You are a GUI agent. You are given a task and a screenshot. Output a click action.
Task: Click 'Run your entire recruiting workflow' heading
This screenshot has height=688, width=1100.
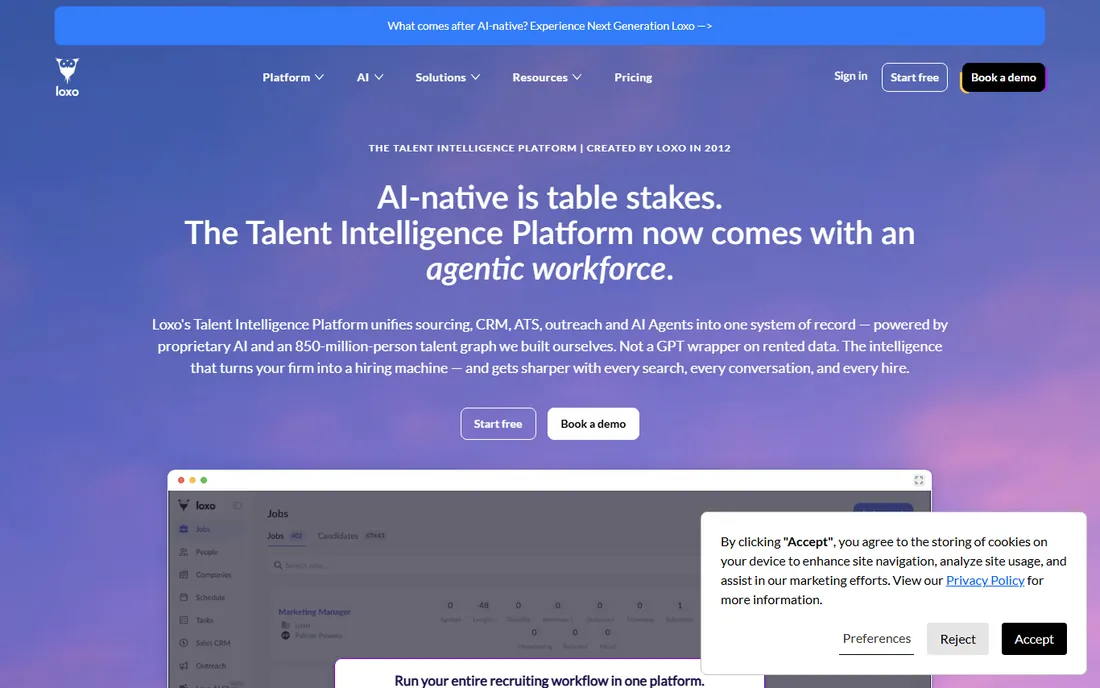point(549,680)
